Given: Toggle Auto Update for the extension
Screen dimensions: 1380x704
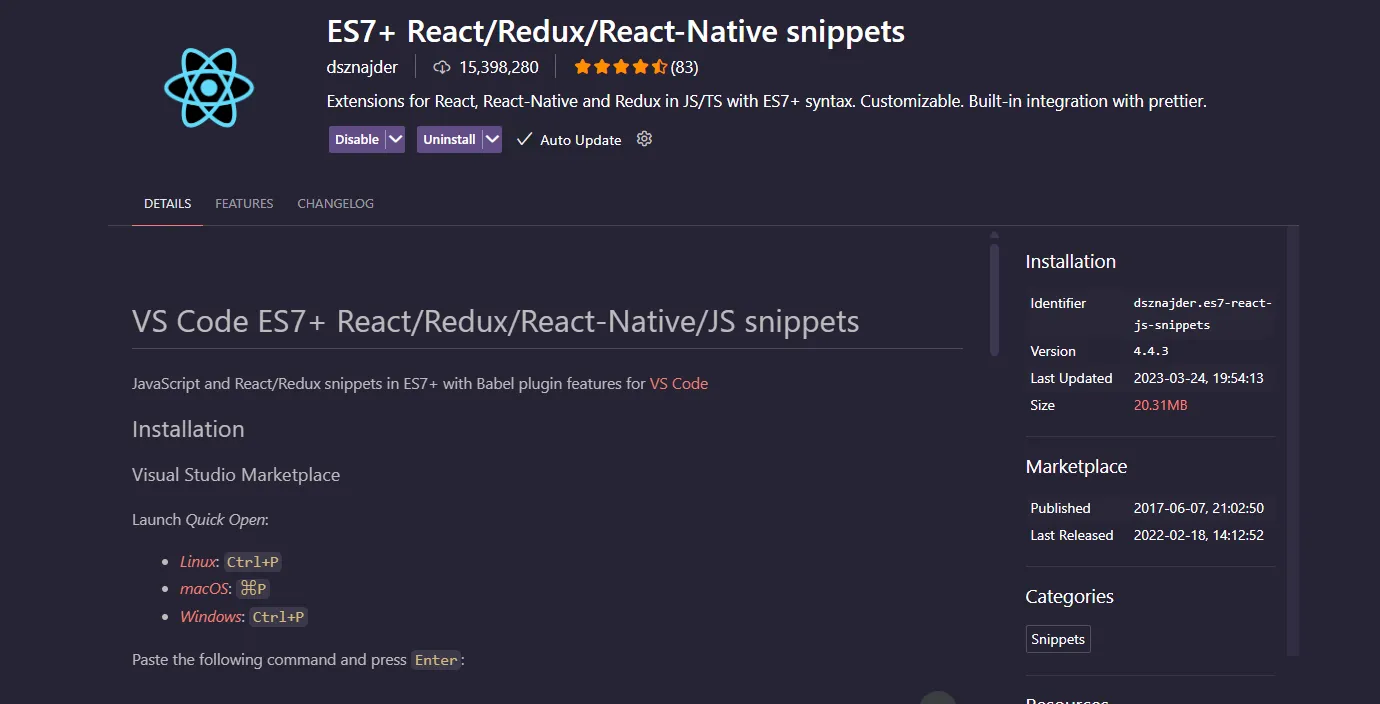Looking at the screenshot, I should click(x=580, y=139).
